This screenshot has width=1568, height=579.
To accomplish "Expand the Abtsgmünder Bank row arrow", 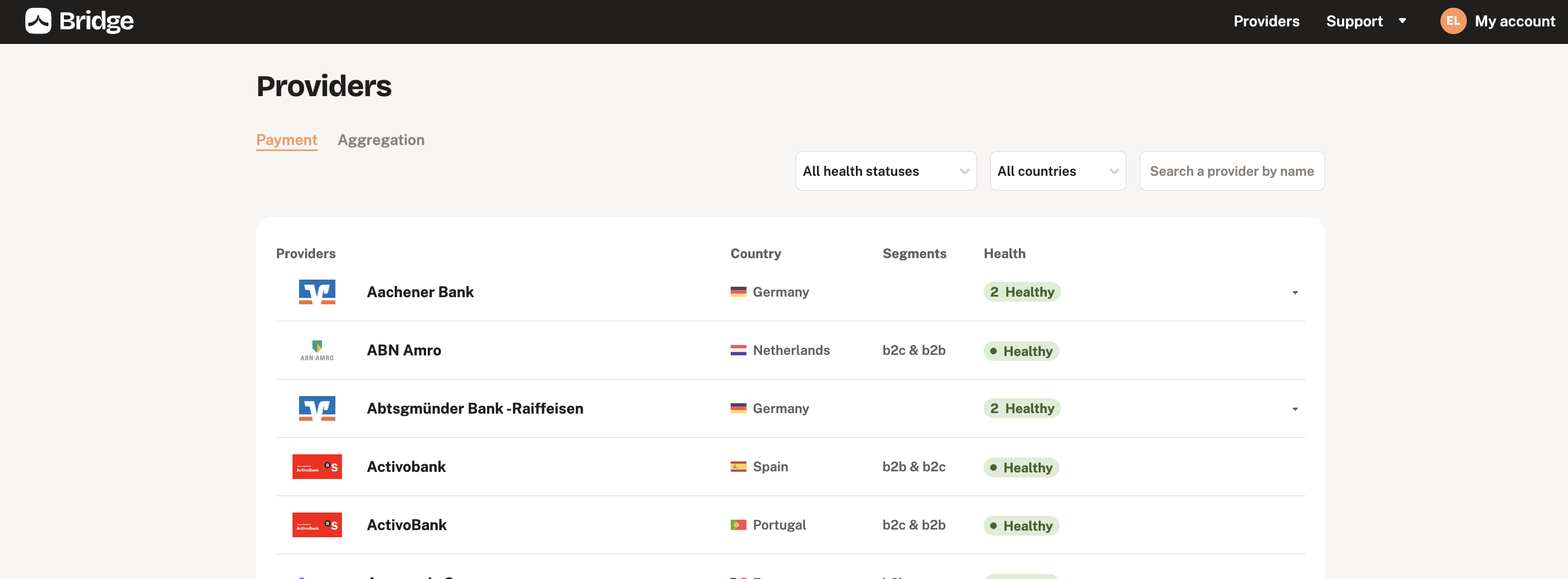I will [x=1295, y=409].
